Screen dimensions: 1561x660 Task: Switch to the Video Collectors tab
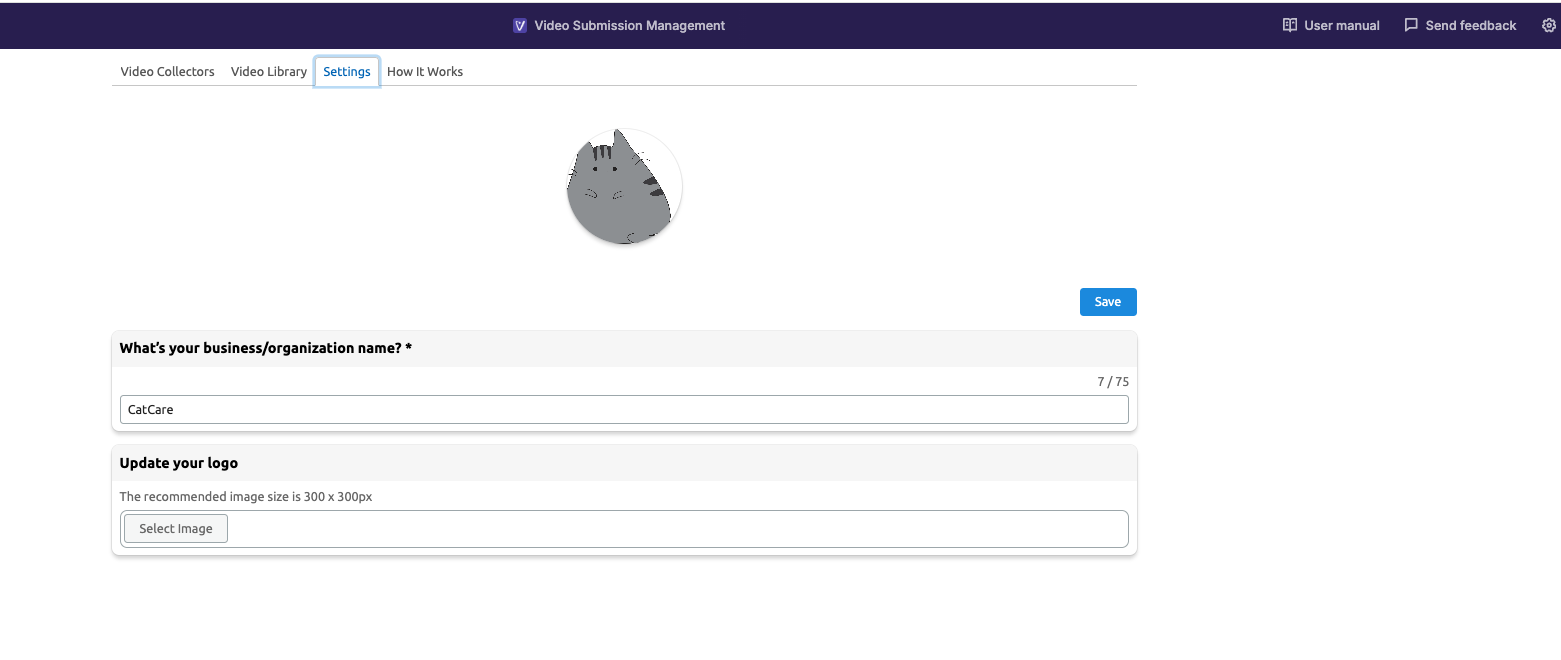point(166,71)
